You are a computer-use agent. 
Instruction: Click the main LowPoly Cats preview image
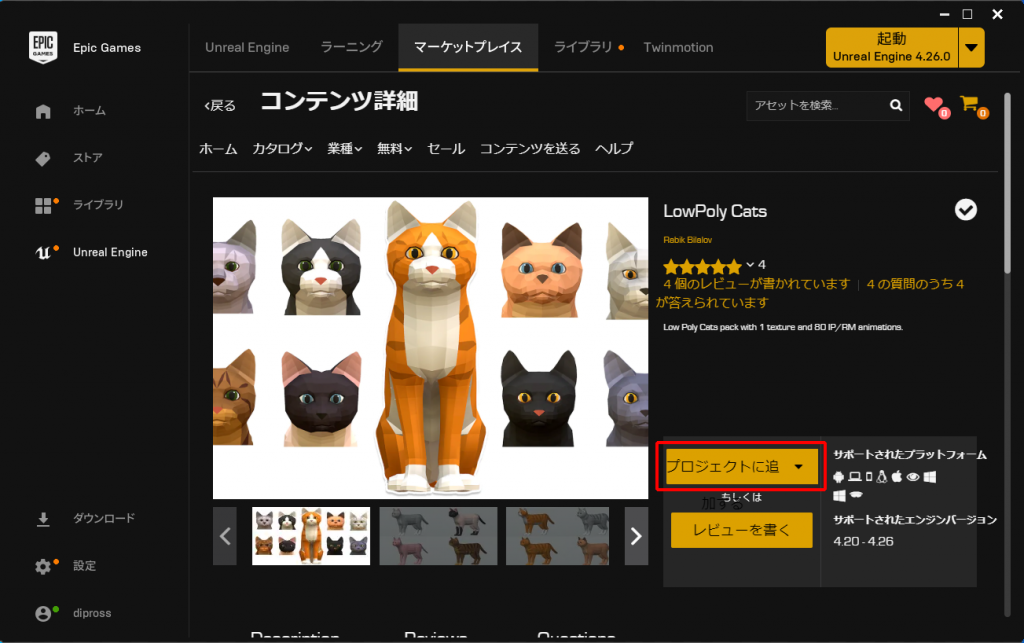tap(430, 348)
